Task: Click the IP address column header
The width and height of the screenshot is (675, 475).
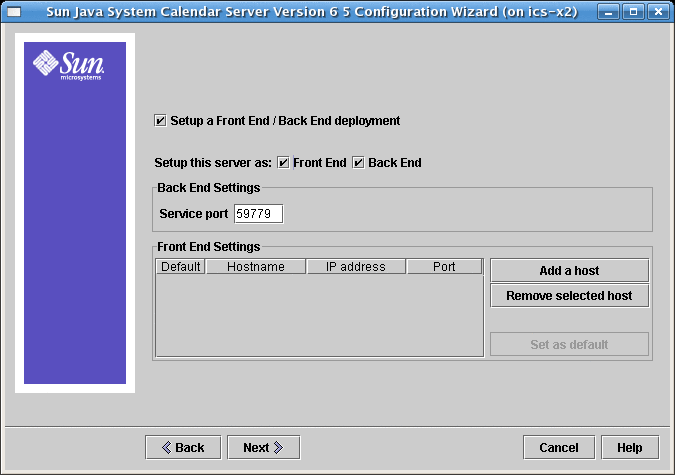Action: [356, 267]
